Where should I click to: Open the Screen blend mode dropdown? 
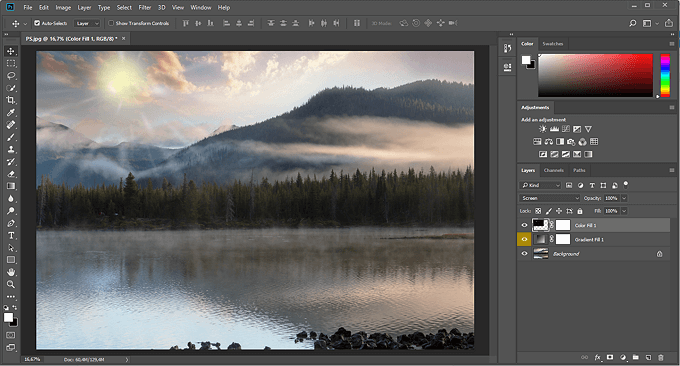[x=549, y=198]
